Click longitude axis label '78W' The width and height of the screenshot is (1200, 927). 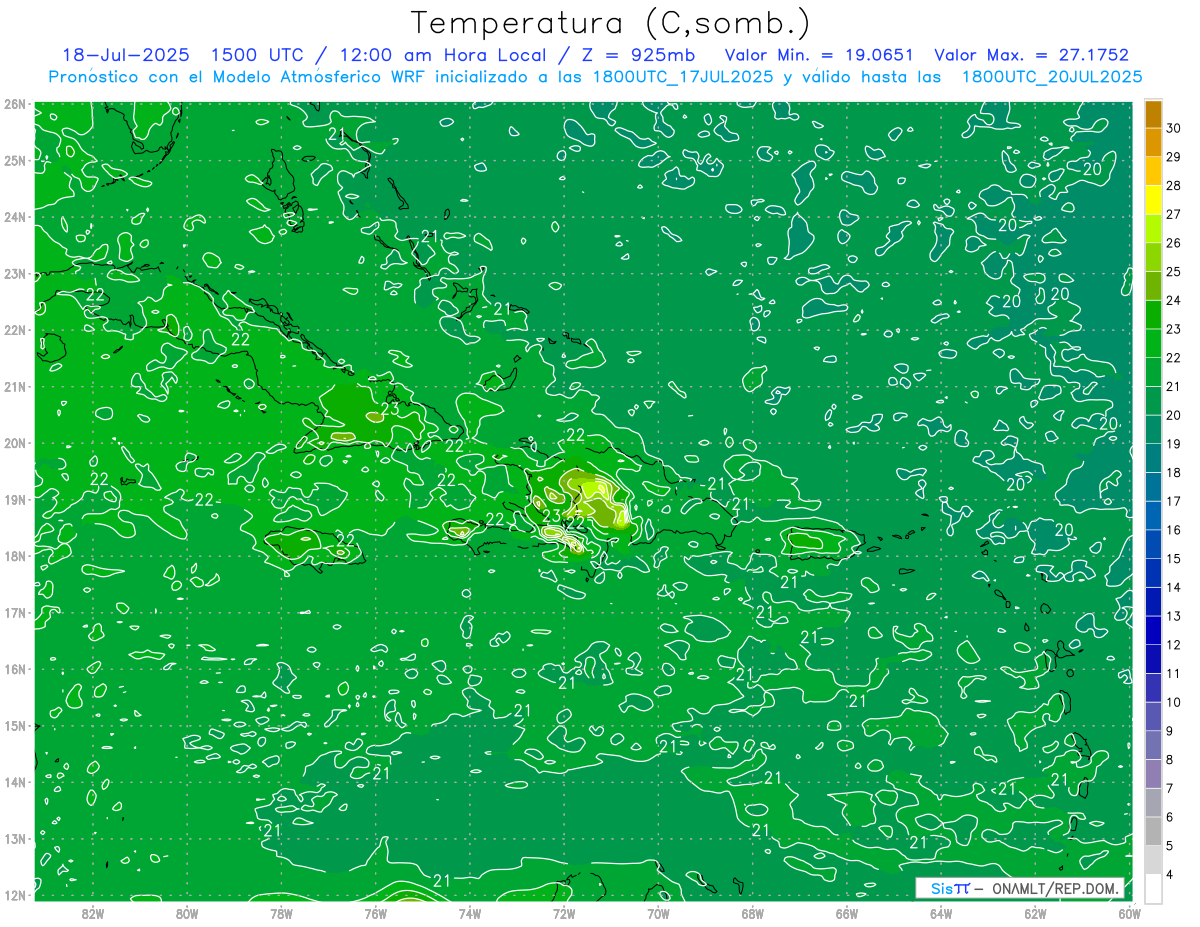tap(281, 913)
